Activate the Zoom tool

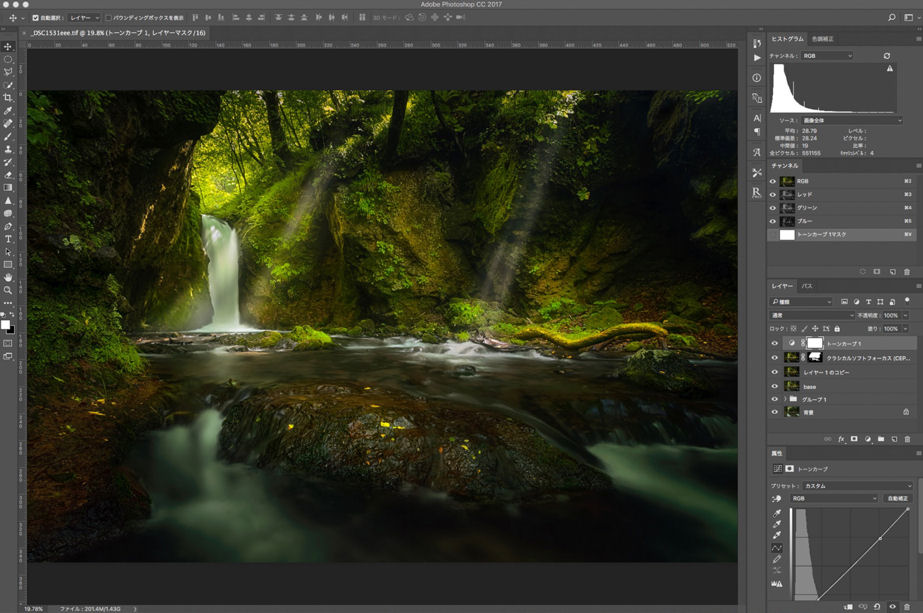(8, 290)
